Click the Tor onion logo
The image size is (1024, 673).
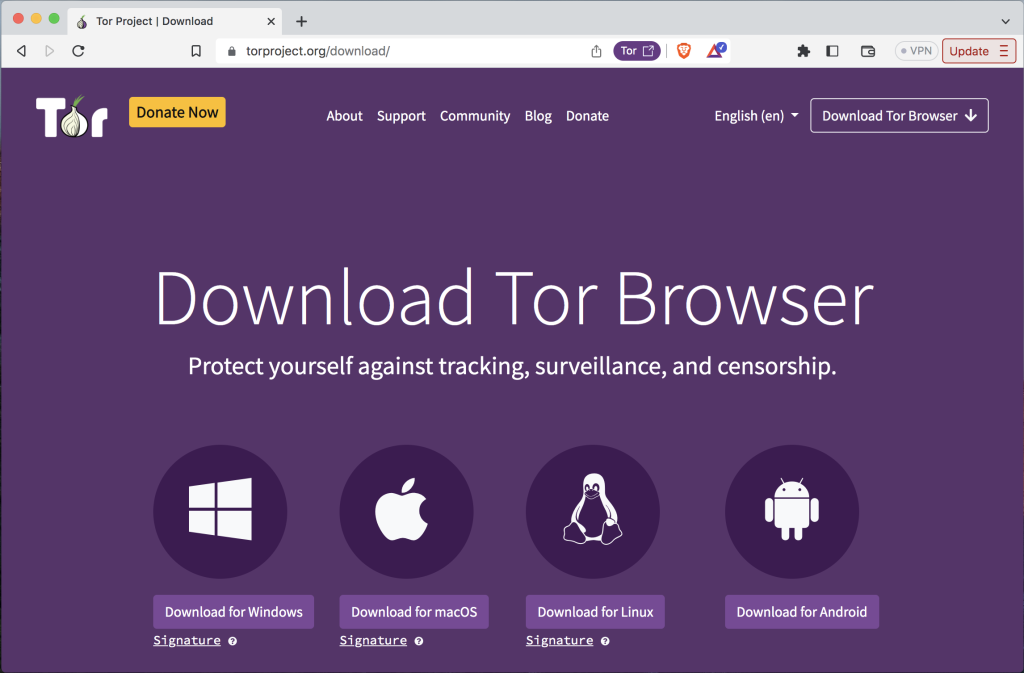pos(72,116)
